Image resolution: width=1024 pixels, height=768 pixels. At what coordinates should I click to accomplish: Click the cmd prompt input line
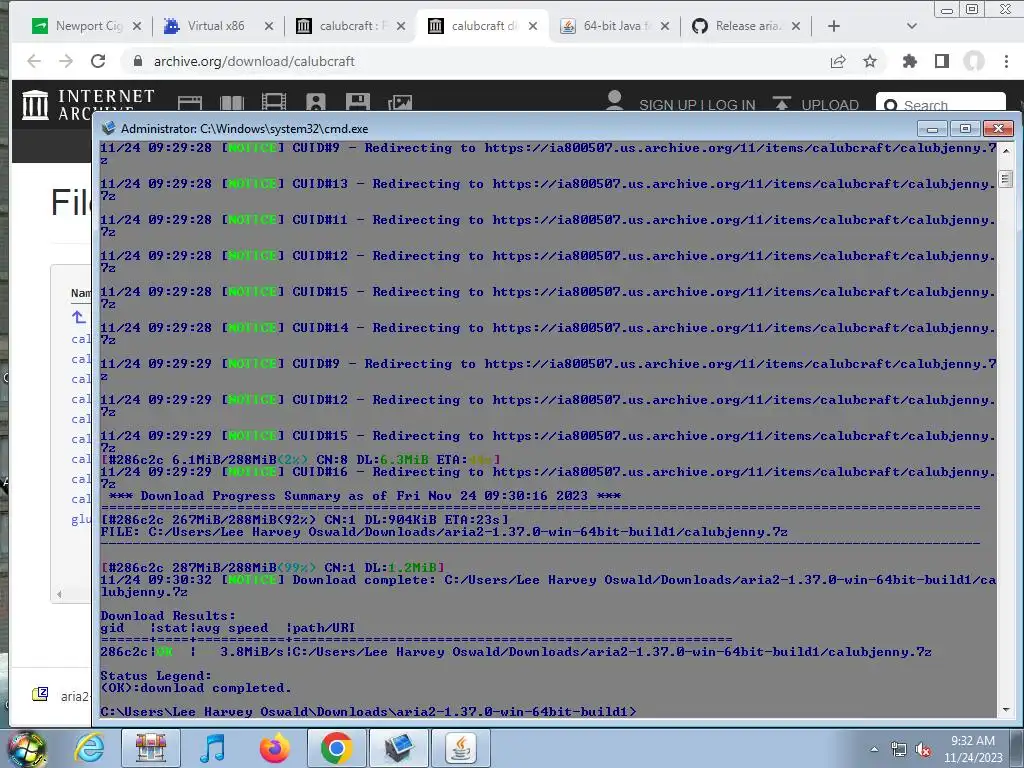[368, 711]
